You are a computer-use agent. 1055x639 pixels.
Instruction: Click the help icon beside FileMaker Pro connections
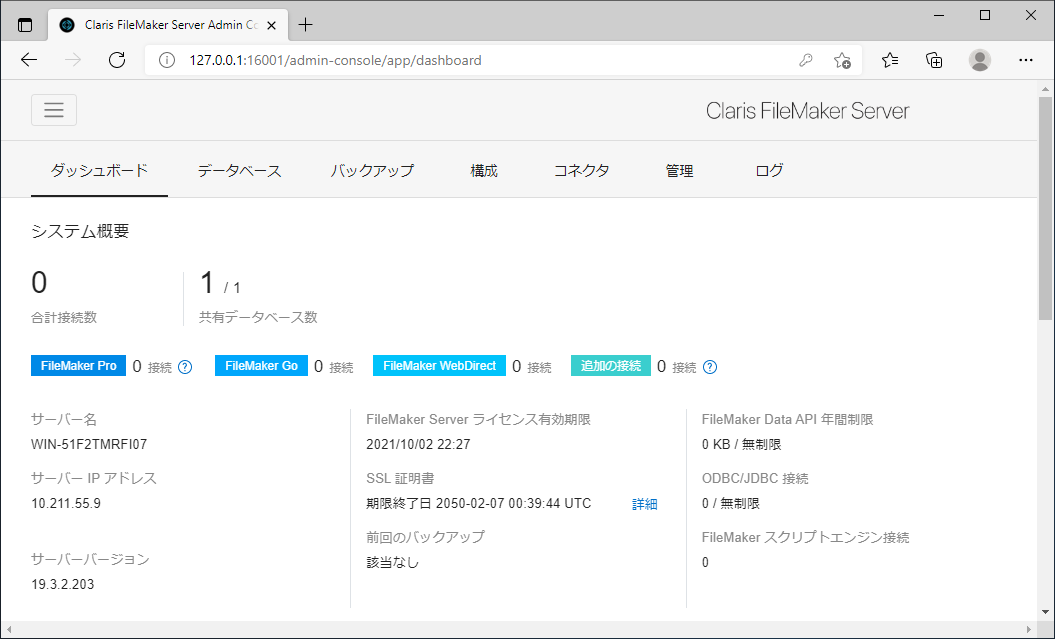point(184,366)
